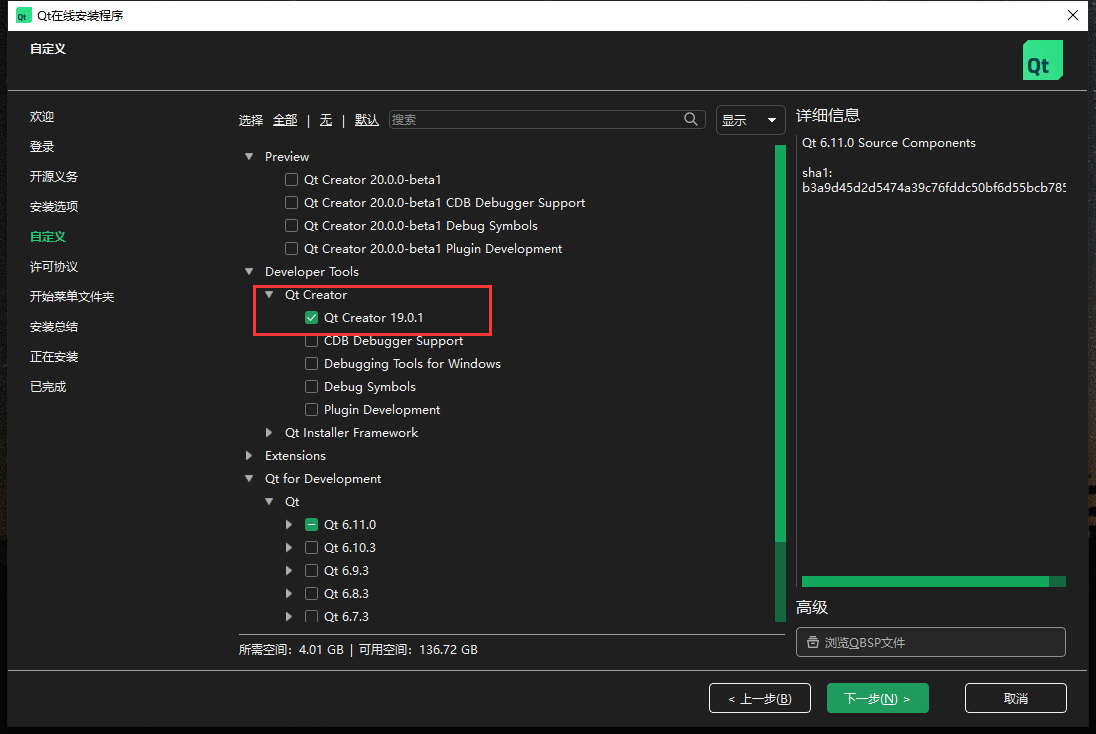Open 开源义务 step in sidebar
Image resolution: width=1096 pixels, height=734 pixels.
54,177
